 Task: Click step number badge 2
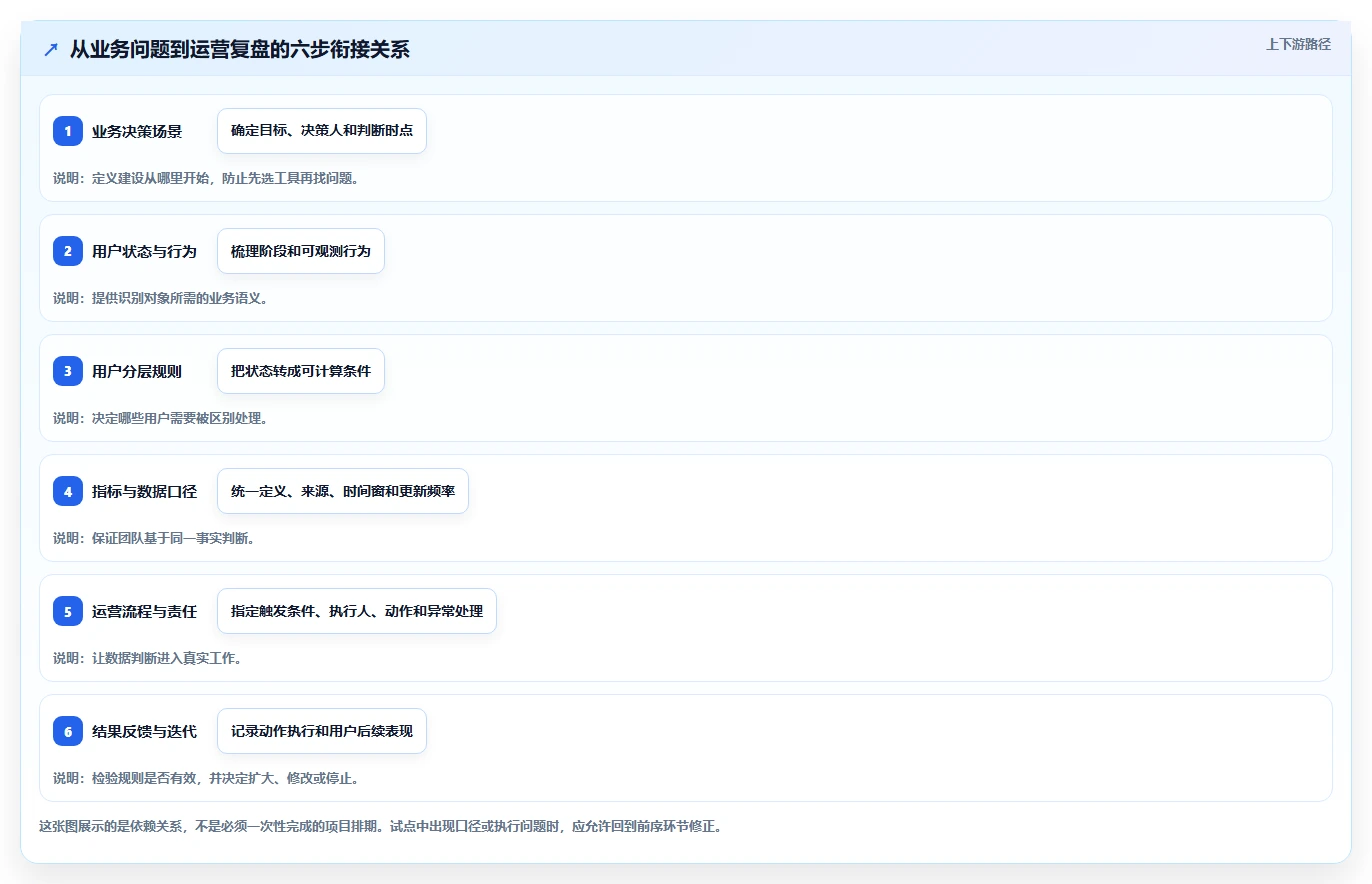(68, 251)
